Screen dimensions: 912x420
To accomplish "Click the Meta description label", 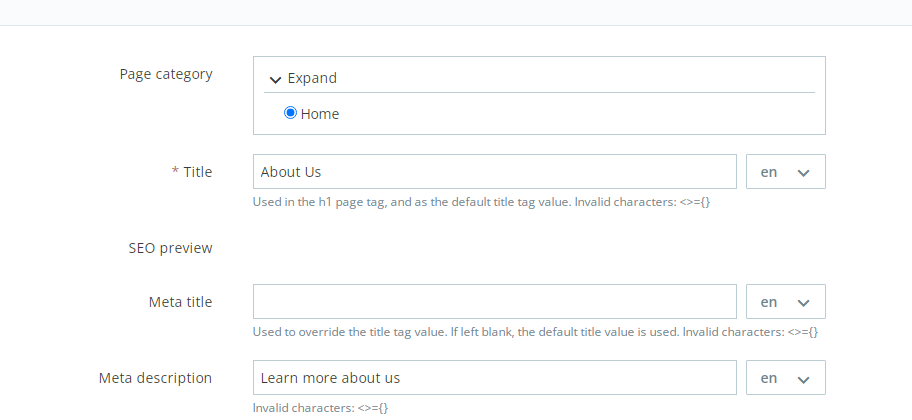I will (155, 378).
